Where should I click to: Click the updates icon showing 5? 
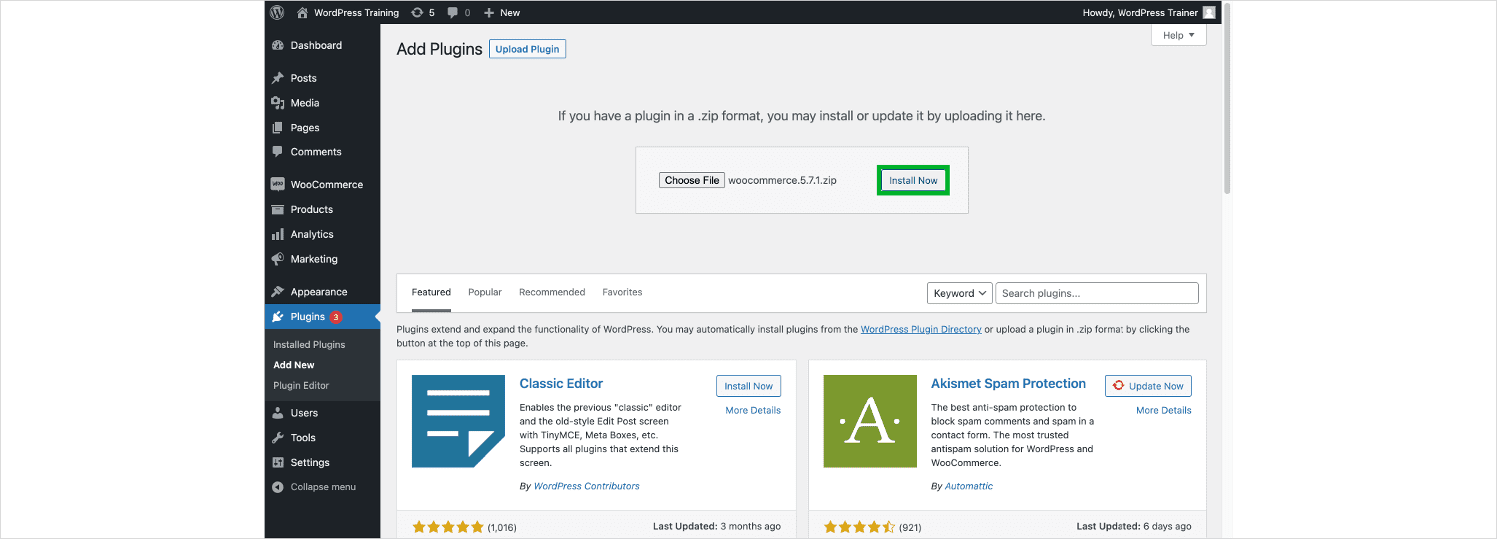coord(416,13)
